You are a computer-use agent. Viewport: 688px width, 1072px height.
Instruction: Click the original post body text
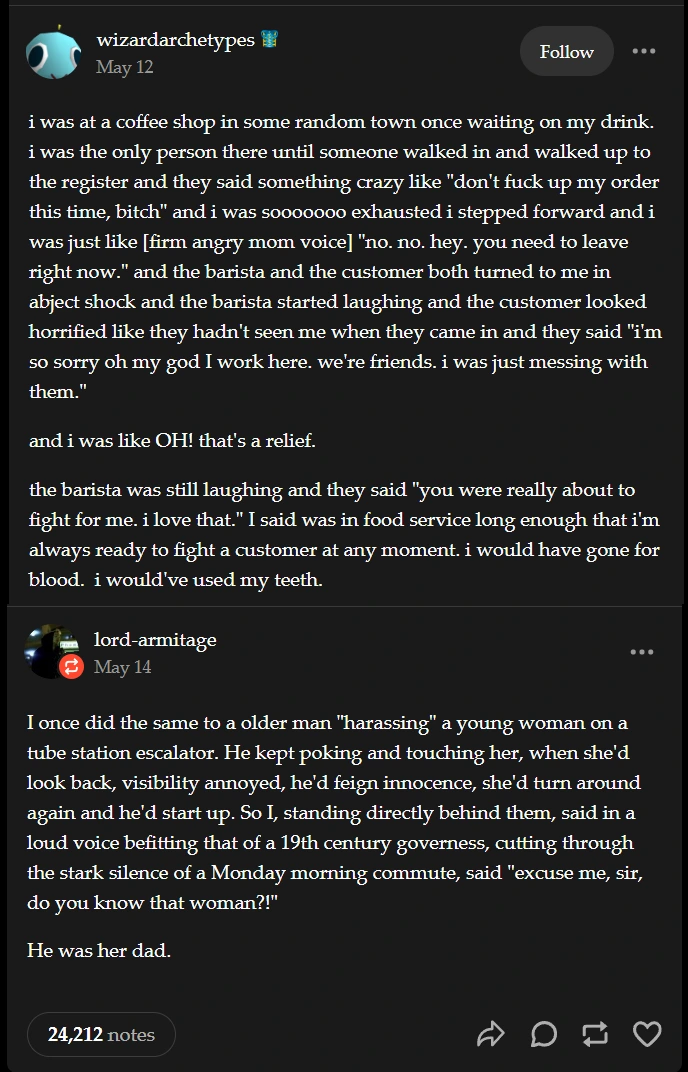click(344, 300)
